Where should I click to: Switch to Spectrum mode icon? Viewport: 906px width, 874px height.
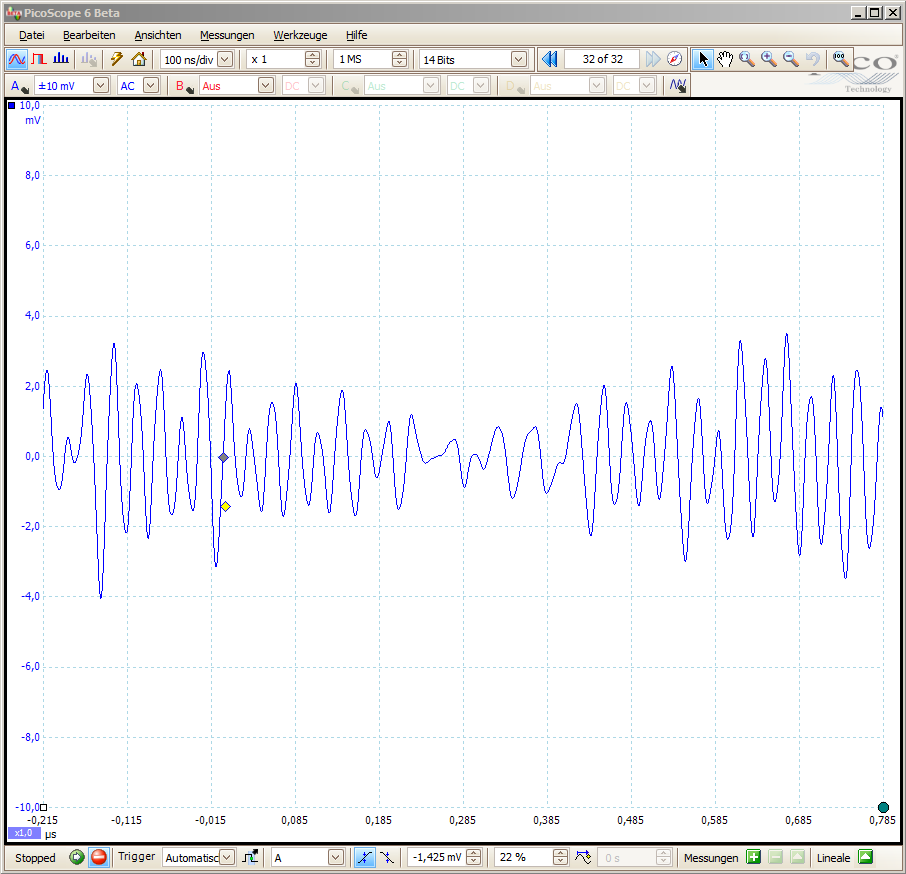pyautogui.click(x=61, y=59)
